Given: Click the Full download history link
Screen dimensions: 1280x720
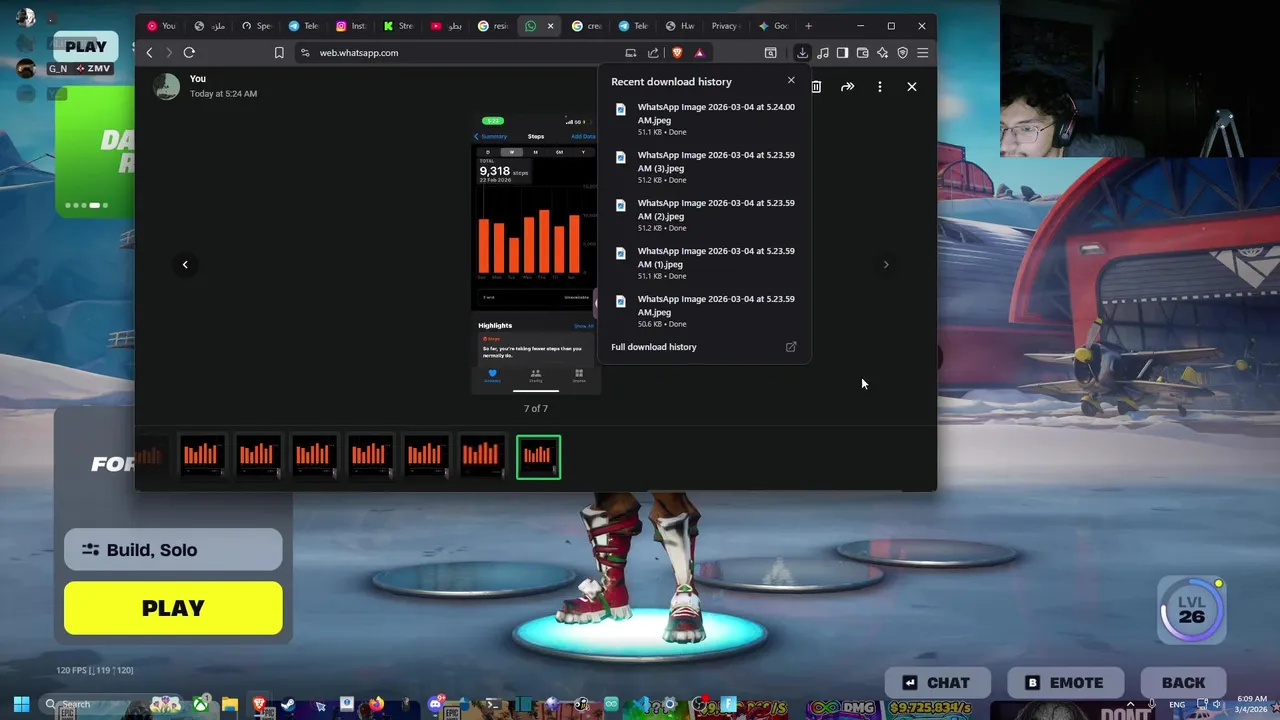Looking at the screenshot, I should [654, 347].
